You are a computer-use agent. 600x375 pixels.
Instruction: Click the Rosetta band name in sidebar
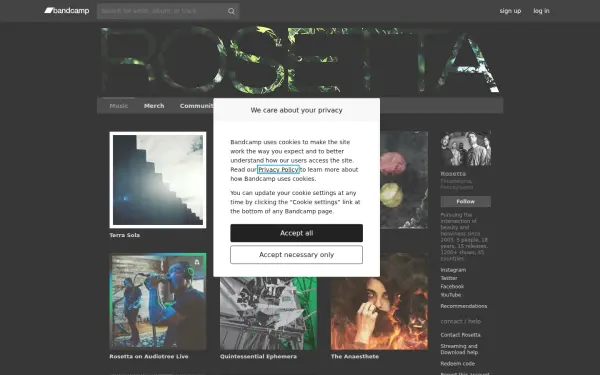tap(453, 174)
